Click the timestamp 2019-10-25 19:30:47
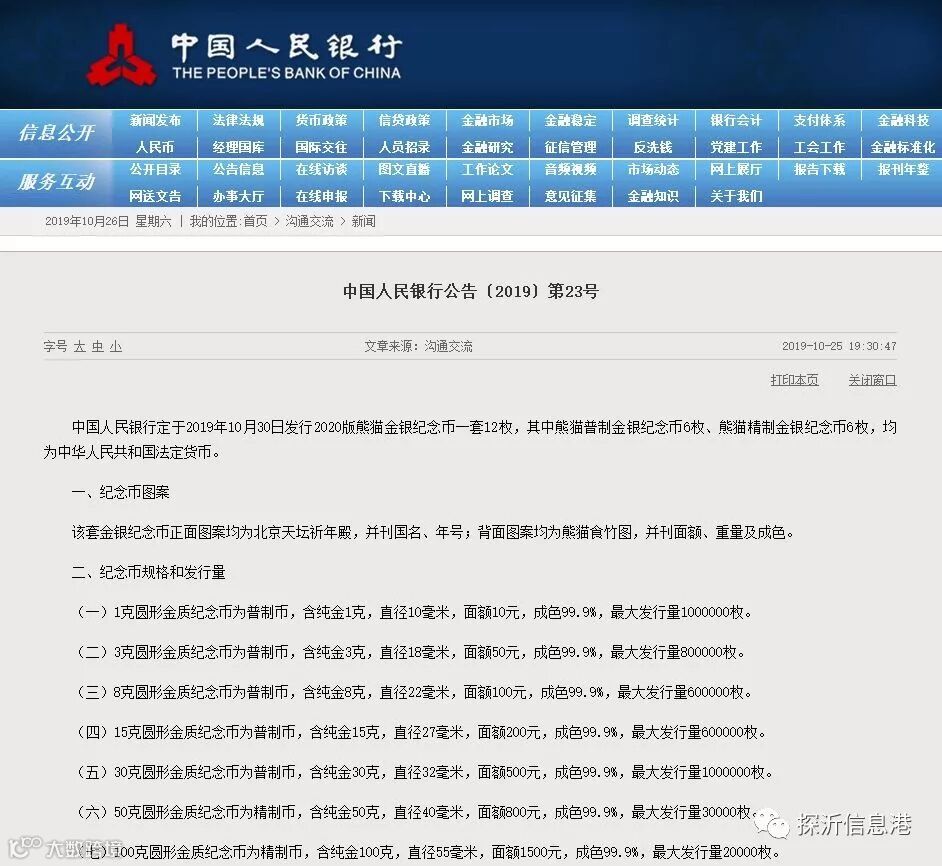Image resolution: width=942 pixels, height=866 pixels. (839, 346)
